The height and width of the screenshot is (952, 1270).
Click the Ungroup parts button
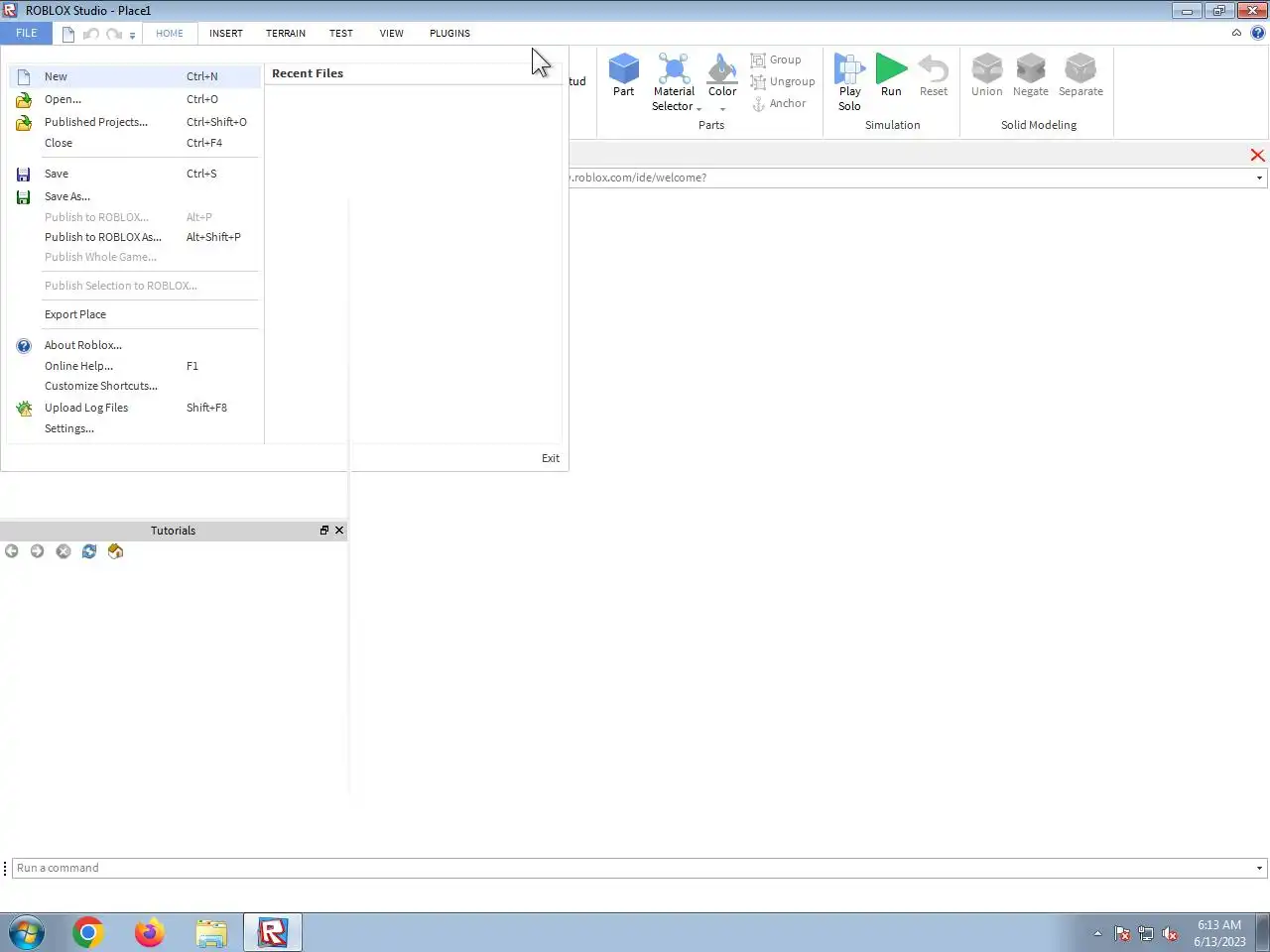[x=783, y=81]
